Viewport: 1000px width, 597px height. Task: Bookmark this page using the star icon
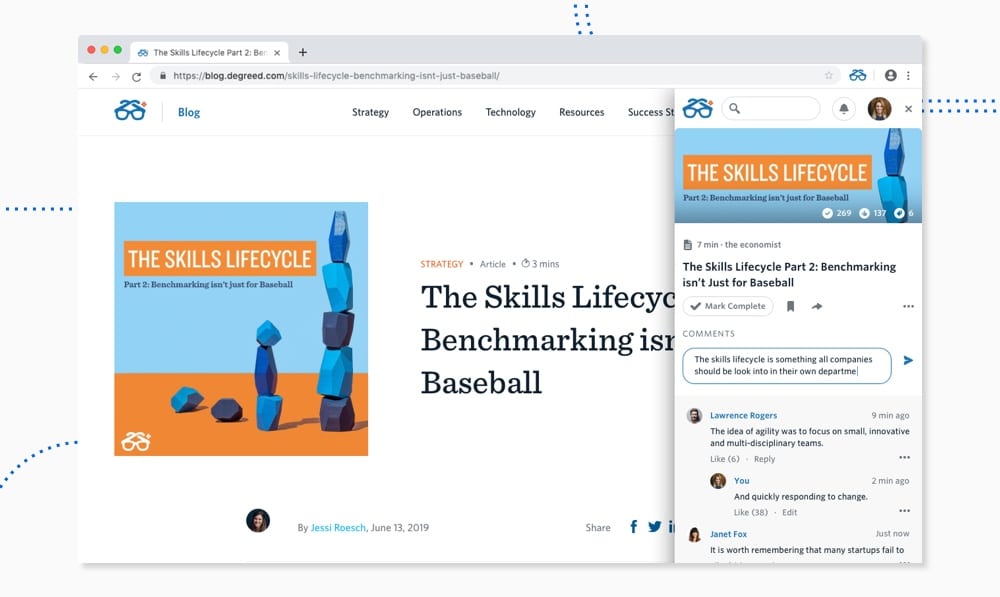(828, 76)
